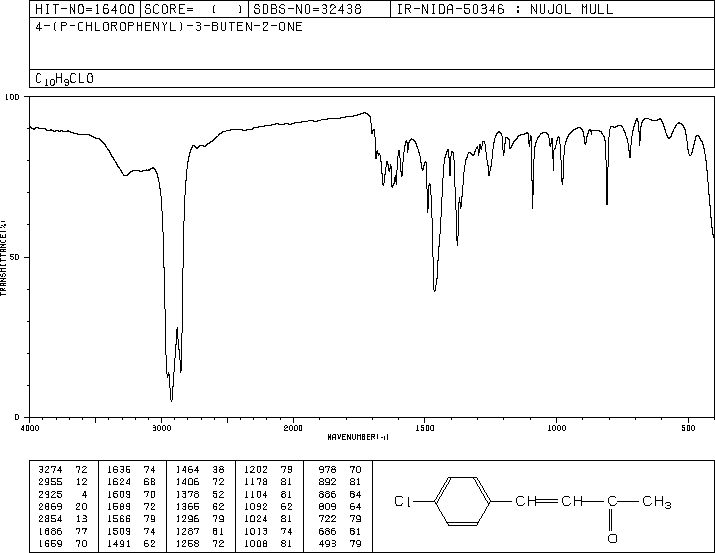
Task: Click the WAVENUMBER axis title
Action: tap(358, 437)
